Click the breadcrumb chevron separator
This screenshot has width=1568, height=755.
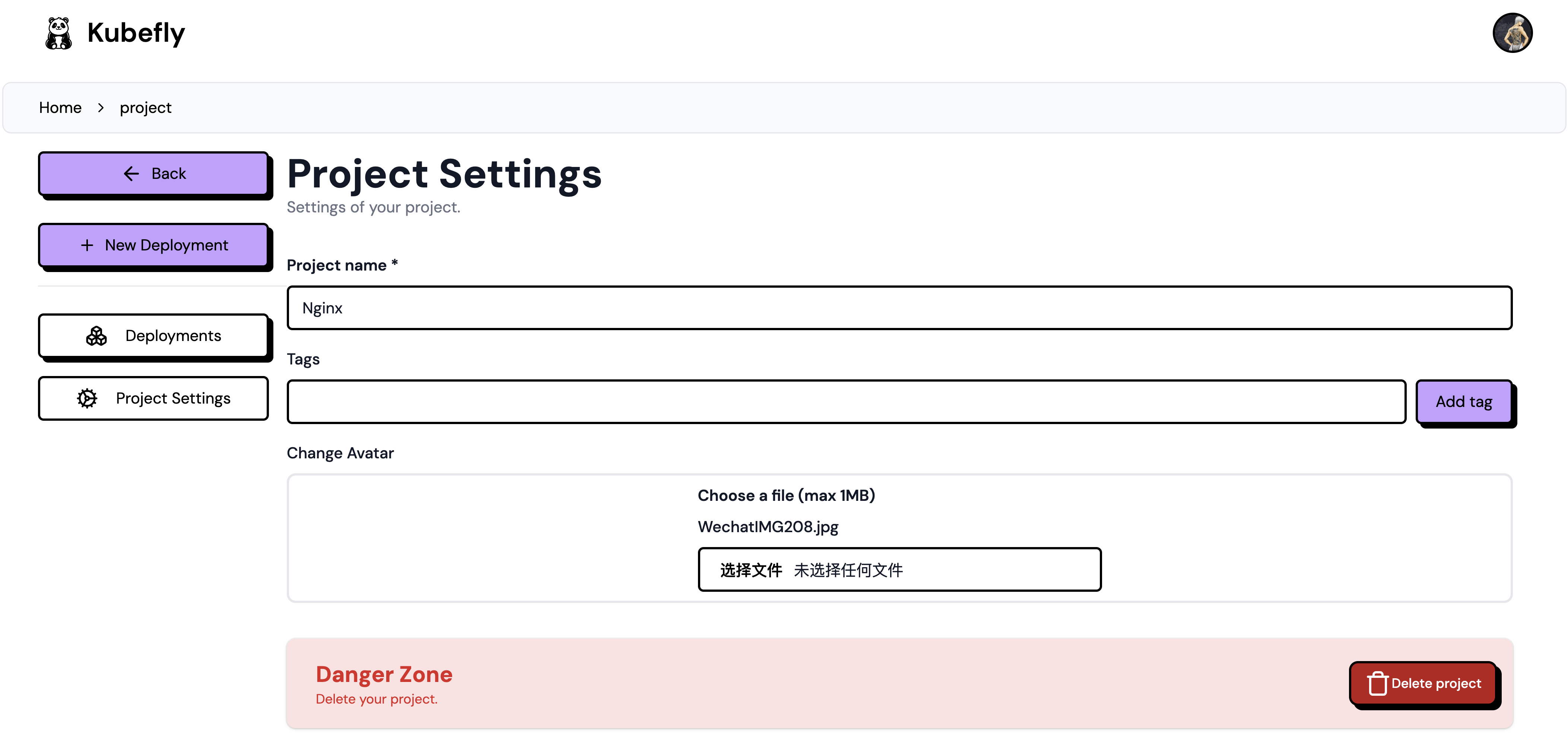101,108
